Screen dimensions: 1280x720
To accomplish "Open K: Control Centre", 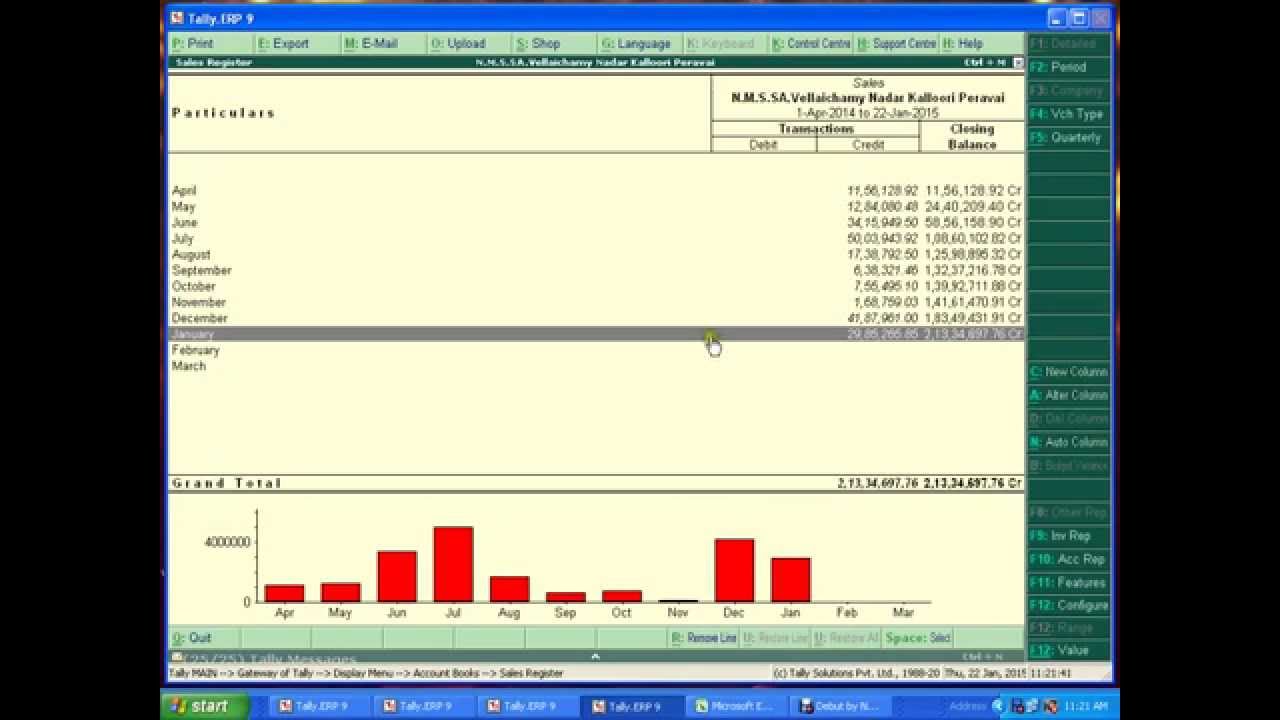I will (811, 44).
